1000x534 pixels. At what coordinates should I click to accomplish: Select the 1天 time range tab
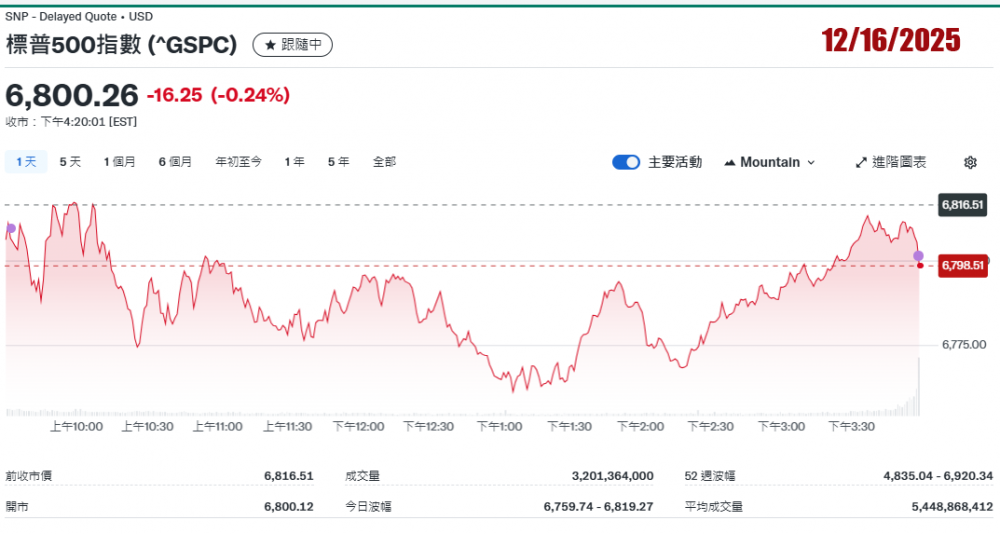26,162
